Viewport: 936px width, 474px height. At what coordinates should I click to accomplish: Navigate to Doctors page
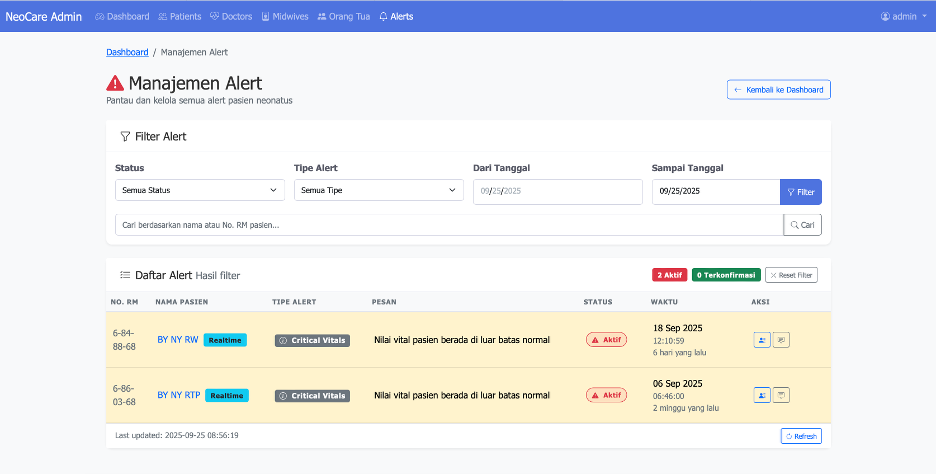[x=231, y=16]
